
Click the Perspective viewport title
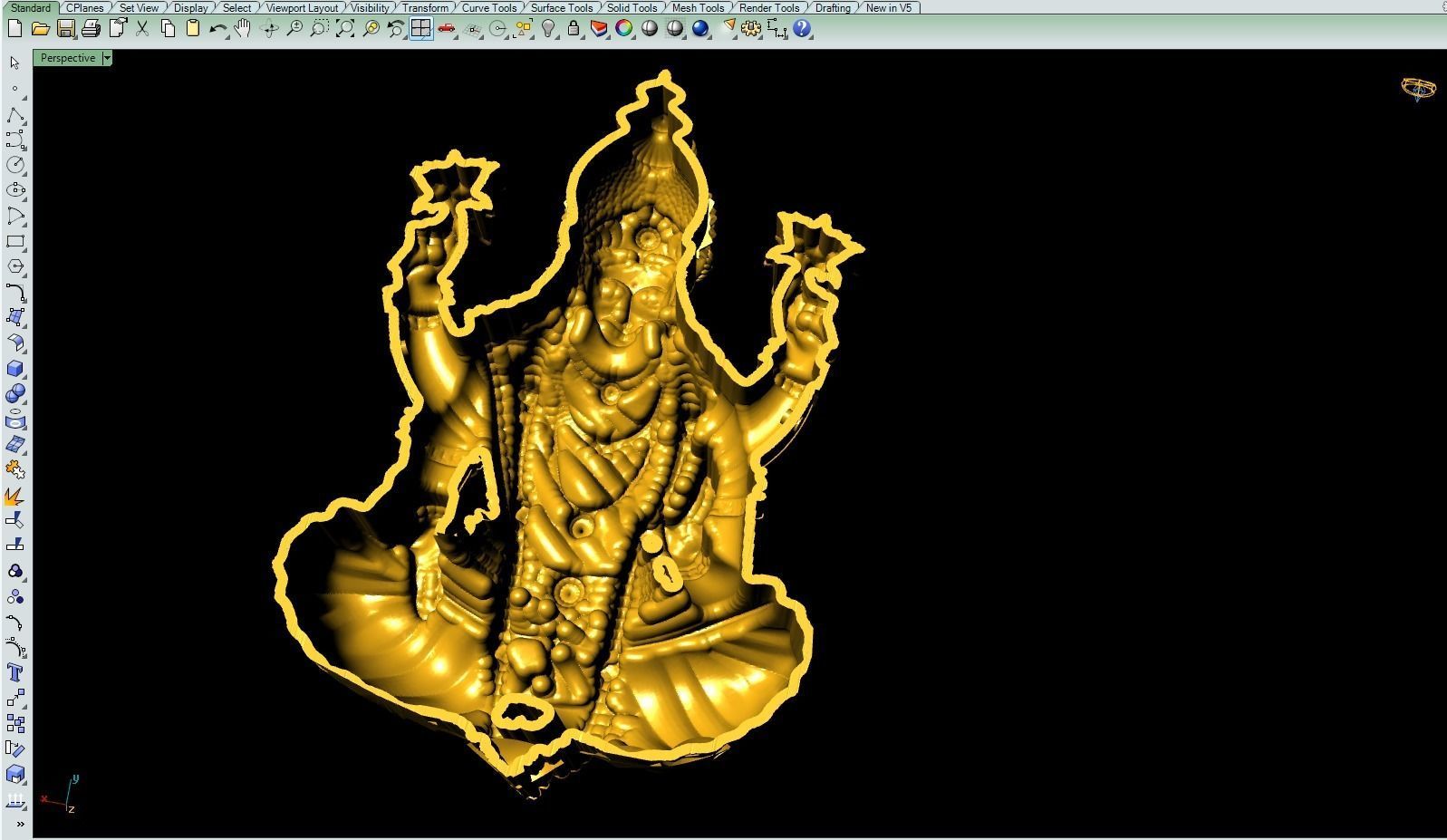coord(68,58)
